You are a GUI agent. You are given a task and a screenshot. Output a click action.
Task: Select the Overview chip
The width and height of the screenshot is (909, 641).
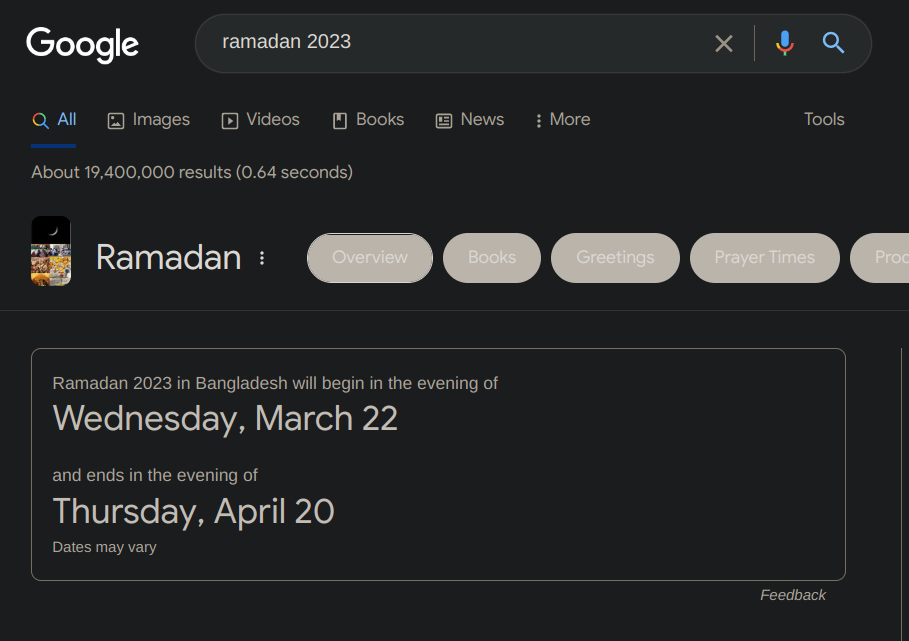point(370,258)
